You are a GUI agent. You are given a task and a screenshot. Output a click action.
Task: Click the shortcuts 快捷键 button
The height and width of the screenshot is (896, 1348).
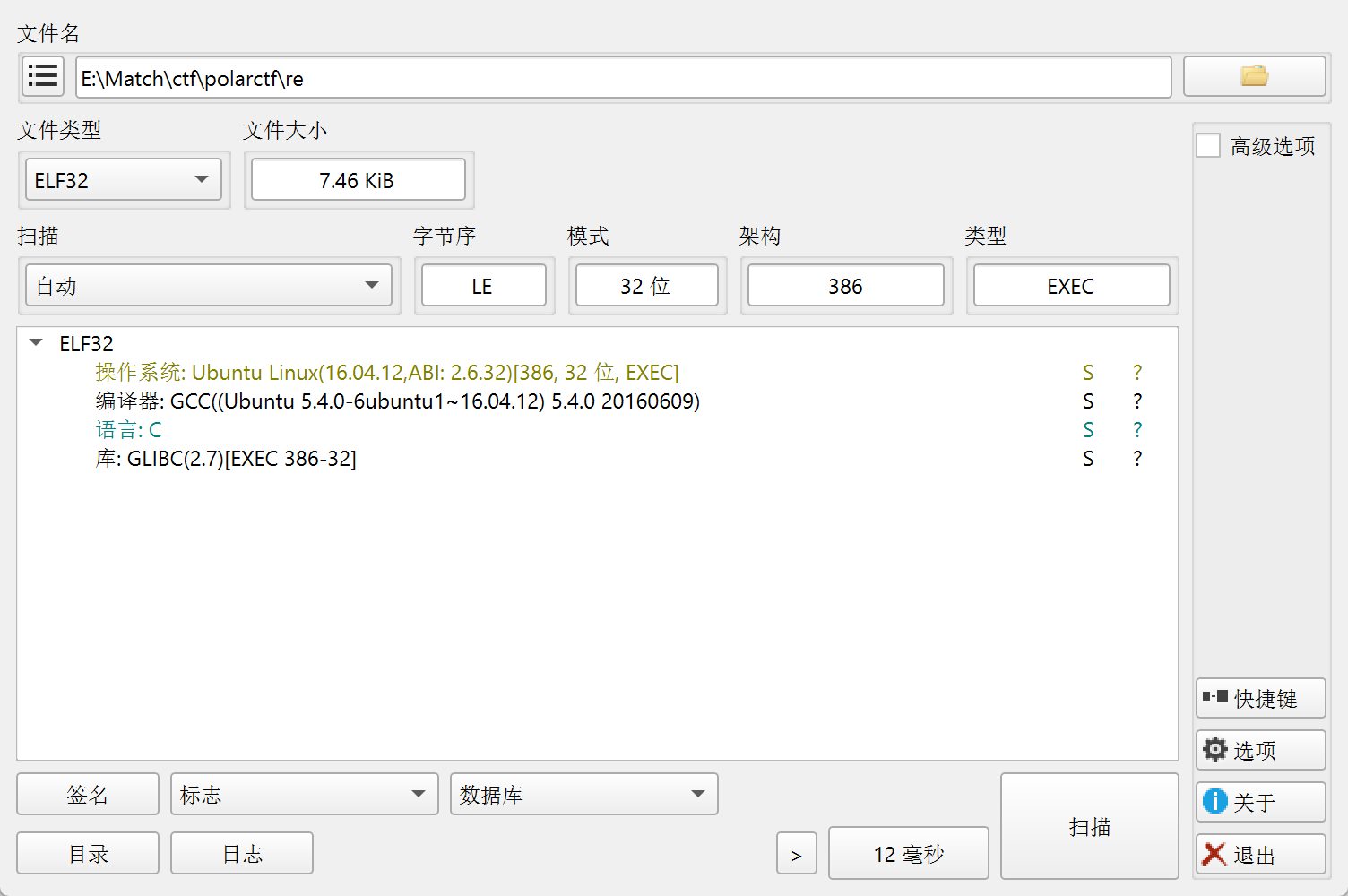point(1260,698)
